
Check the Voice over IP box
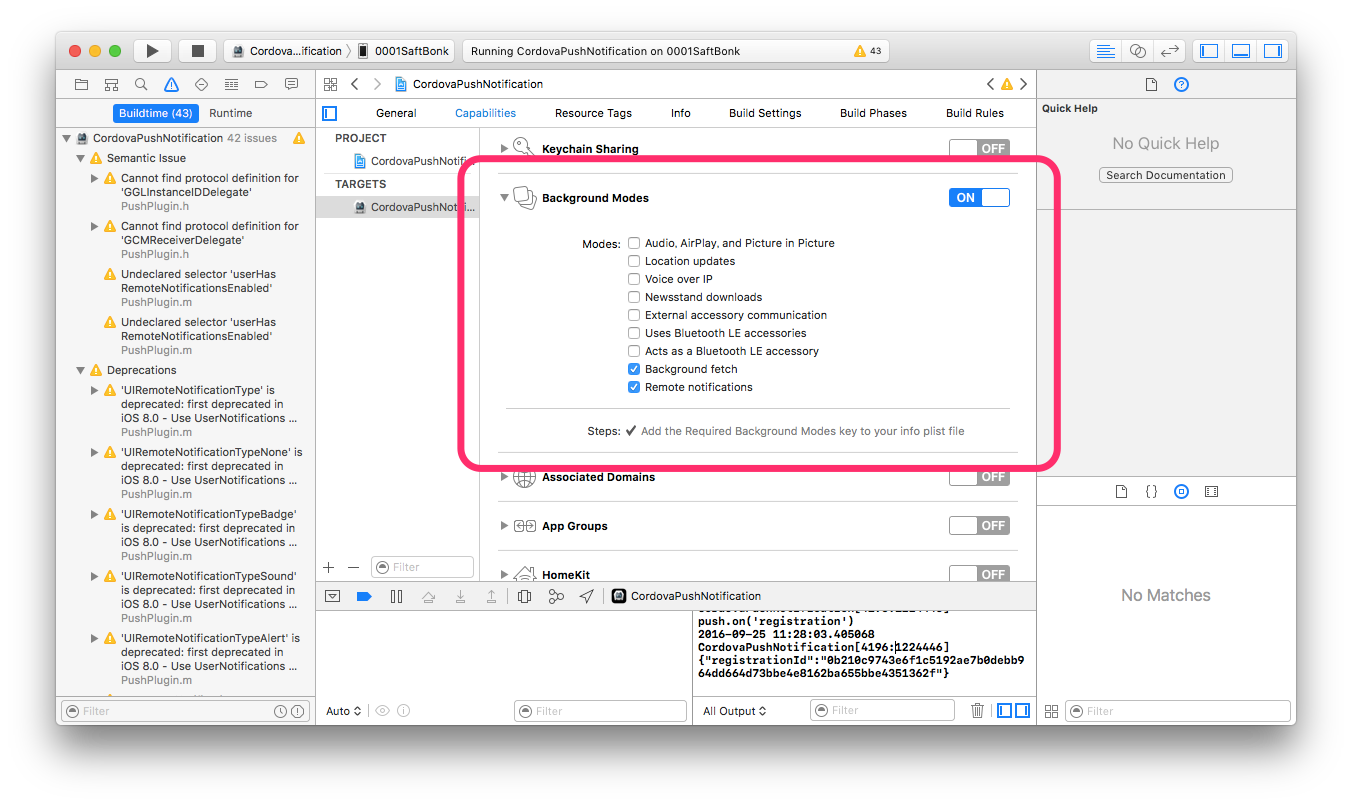634,279
